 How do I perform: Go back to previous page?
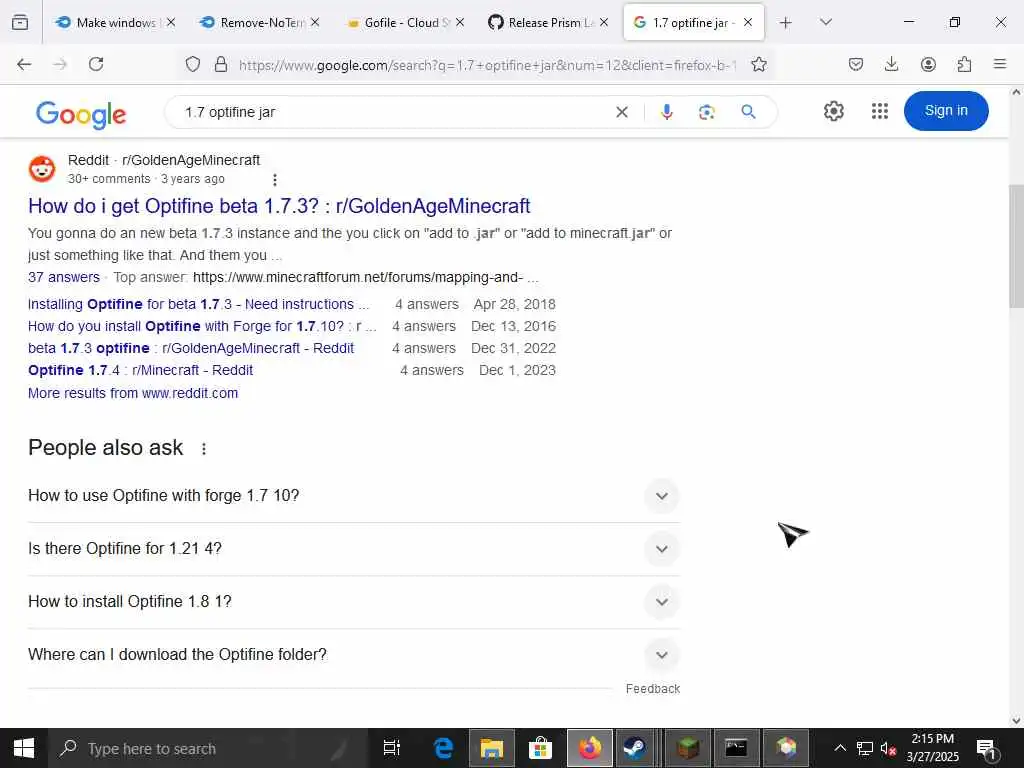tap(24, 64)
